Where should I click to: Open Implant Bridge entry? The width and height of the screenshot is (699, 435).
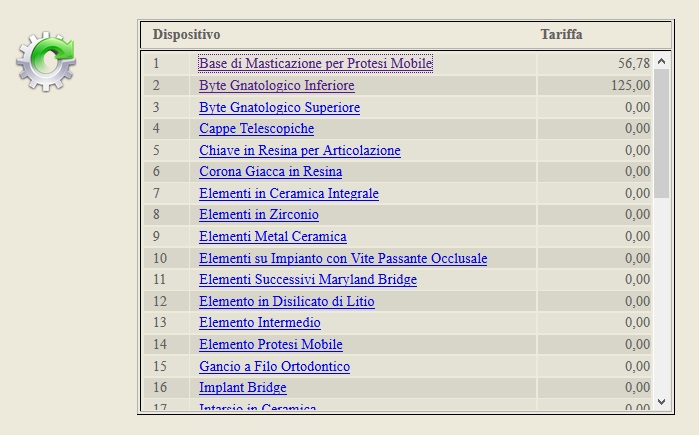pos(243,388)
